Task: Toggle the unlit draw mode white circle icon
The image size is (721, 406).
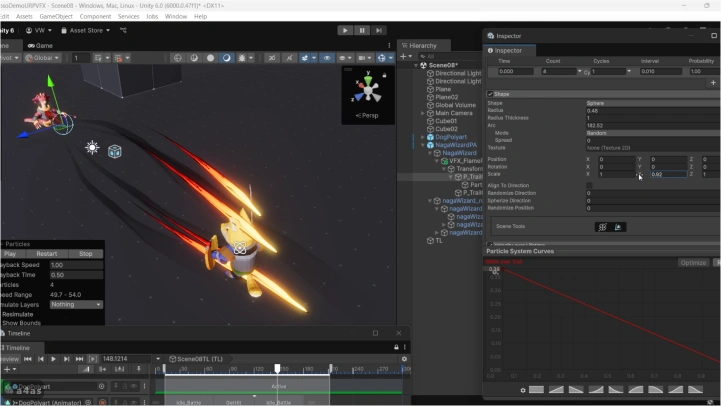Action: 211,58
